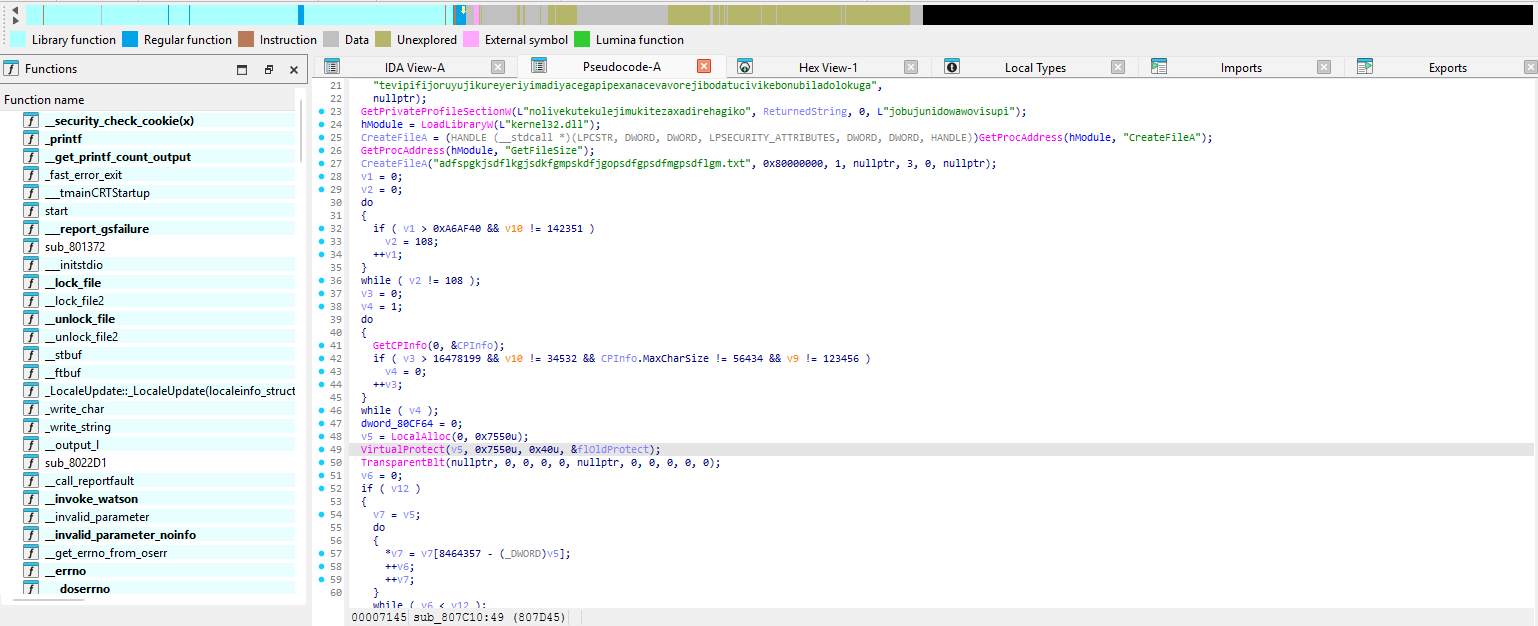Screen dimensions: 1538x626
Task: Click the function icon beside _write_string
Action: tap(31, 427)
